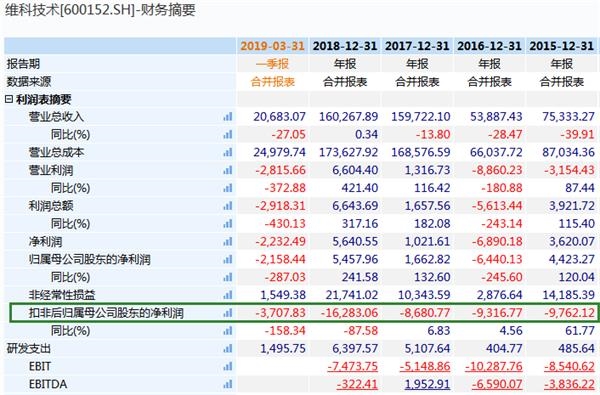Select the 2015-12-31 column header

561,46
